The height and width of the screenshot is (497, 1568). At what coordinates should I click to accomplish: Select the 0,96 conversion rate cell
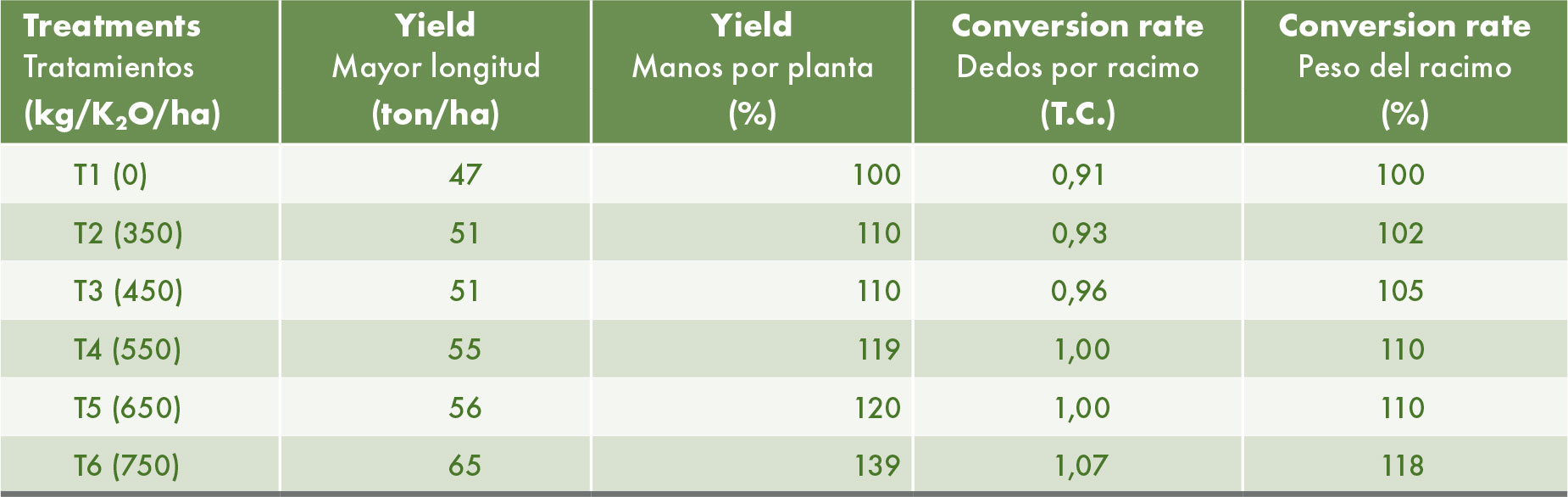tap(1079, 291)
